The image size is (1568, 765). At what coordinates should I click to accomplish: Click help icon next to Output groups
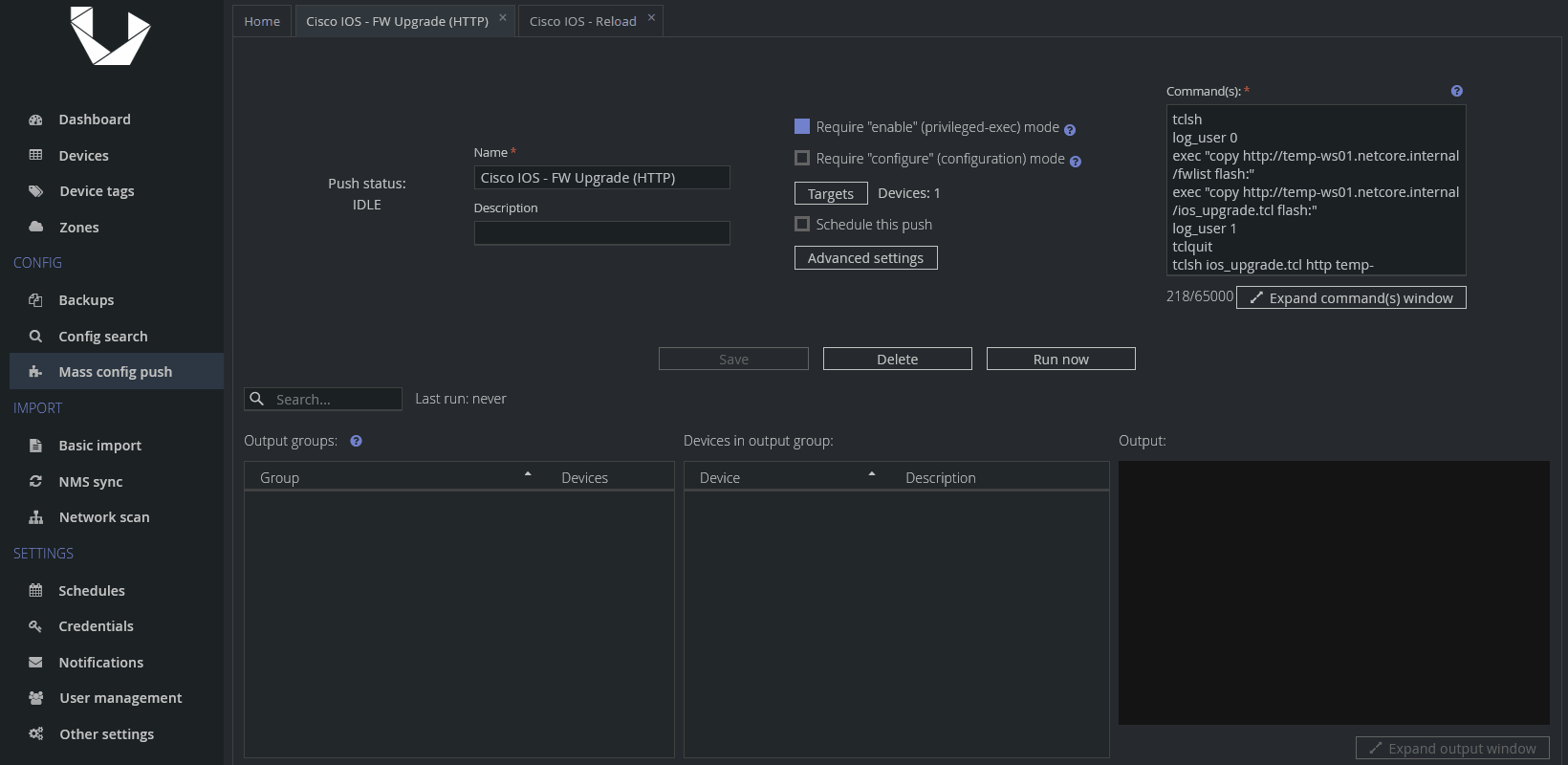point(356,441)
